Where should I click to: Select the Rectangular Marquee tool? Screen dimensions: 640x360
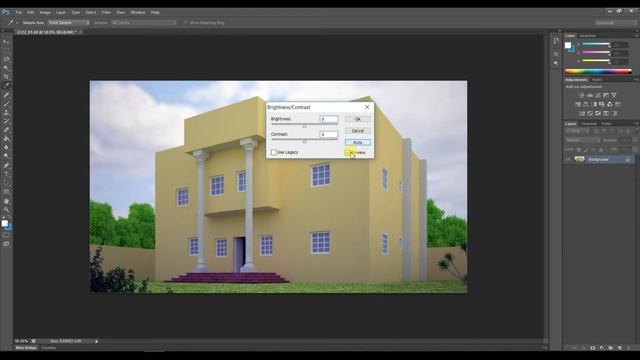[x=6, y=51]
